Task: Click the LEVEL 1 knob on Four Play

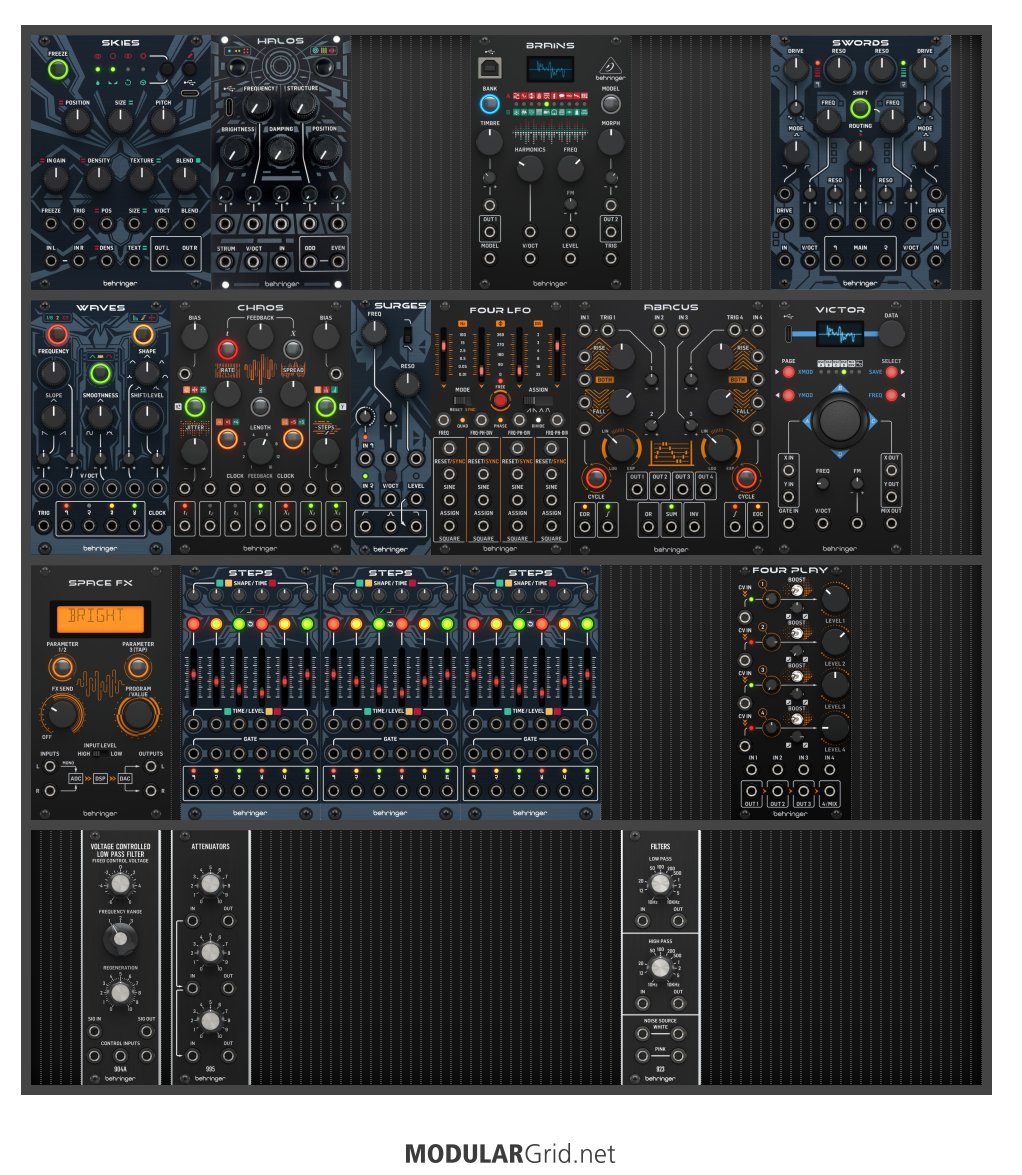Action: tap(835, 599)
